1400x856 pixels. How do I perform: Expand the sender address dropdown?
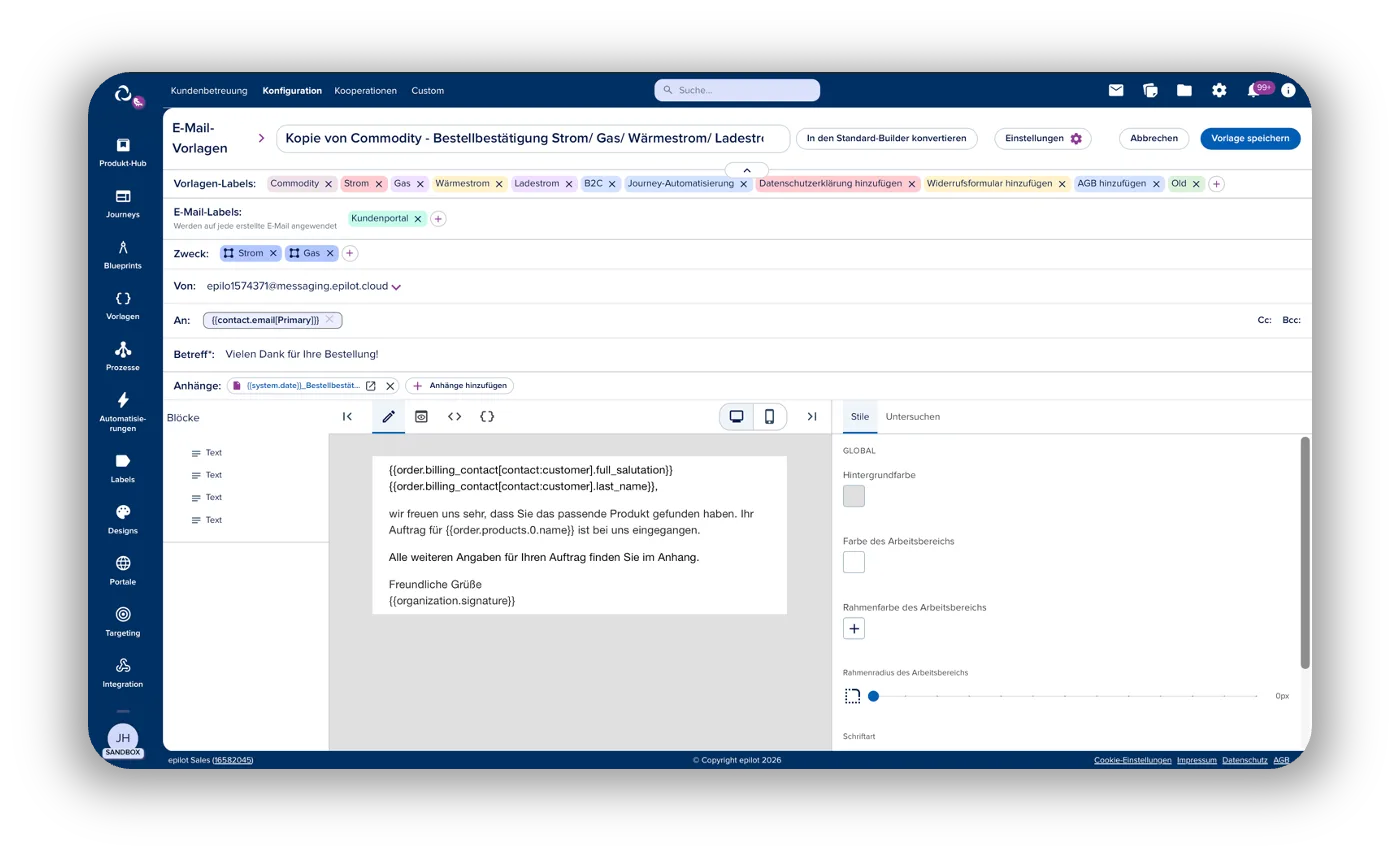[x=396, y=287]
